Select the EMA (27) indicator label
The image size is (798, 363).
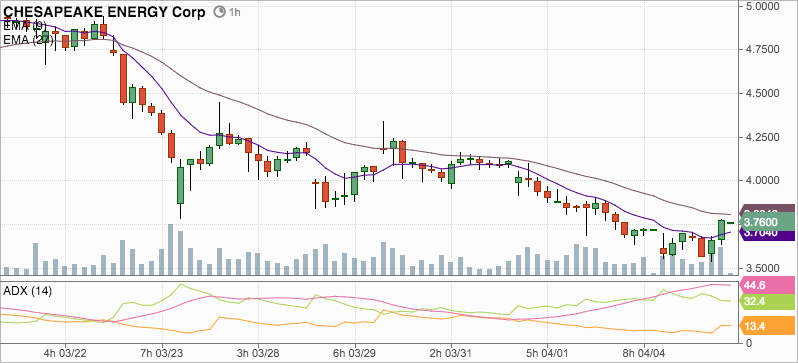(28, 40)
